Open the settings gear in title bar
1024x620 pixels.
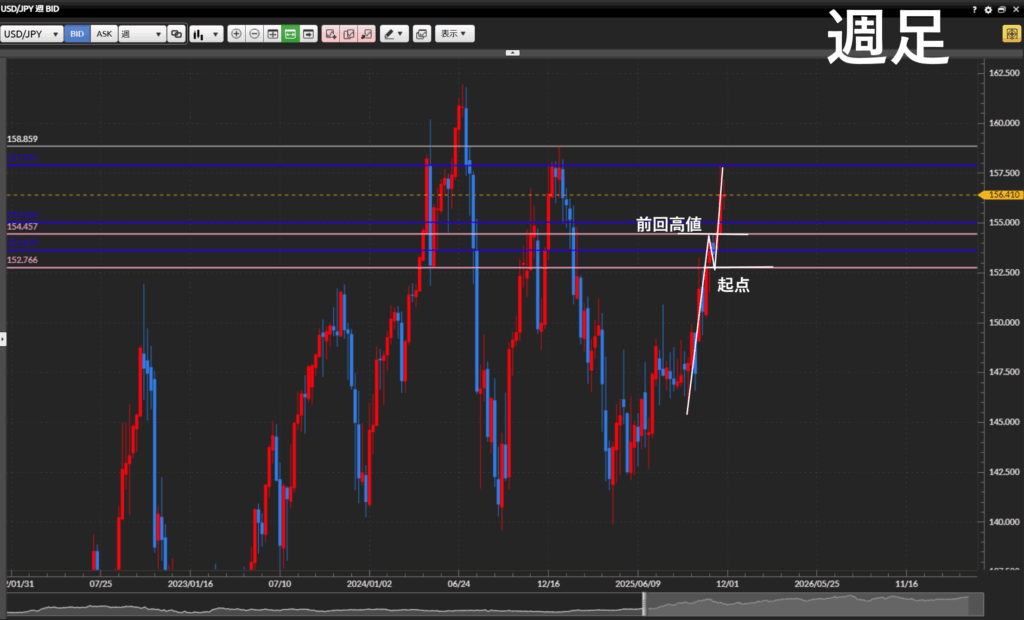click(988, 9)
